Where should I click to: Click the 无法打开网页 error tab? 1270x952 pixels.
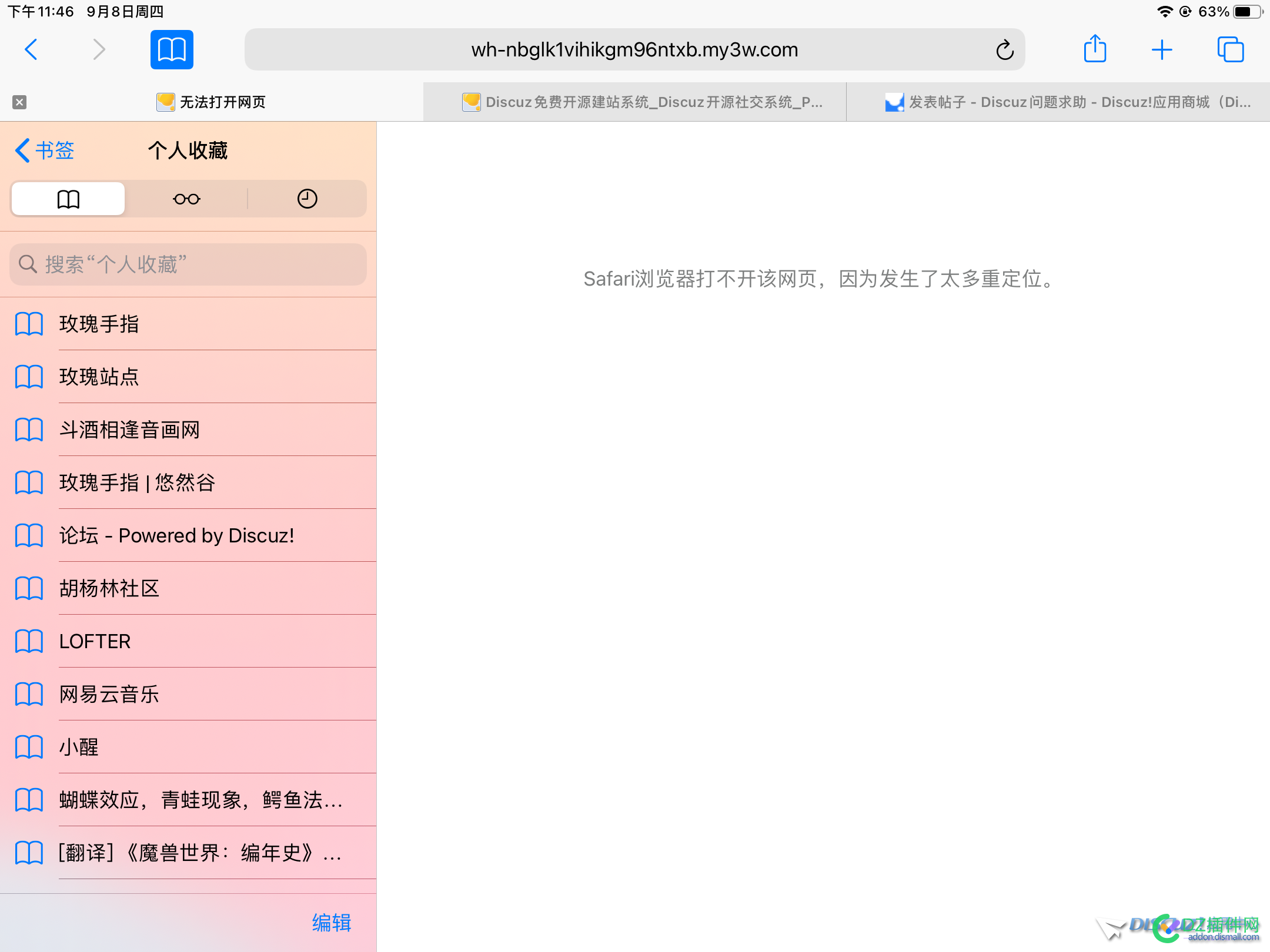point(211,101)
